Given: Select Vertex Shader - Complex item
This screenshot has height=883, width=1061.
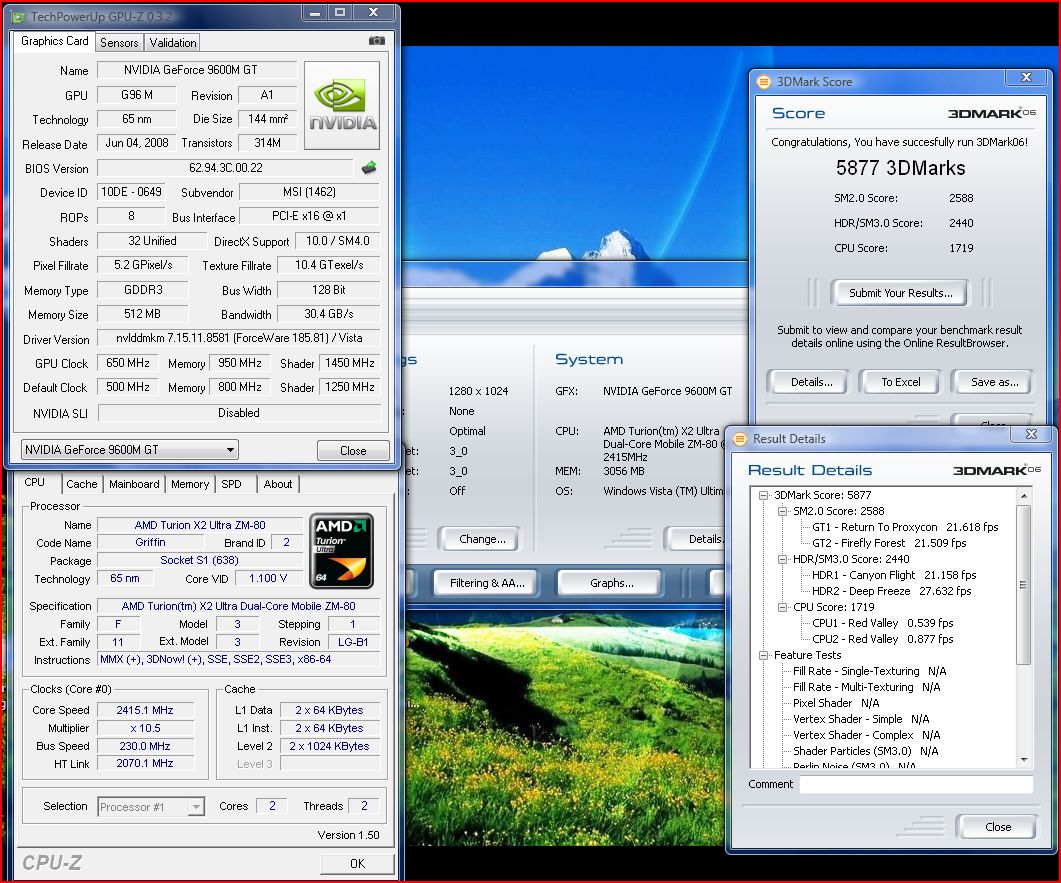Looking at the screenshot, I should point(866,735).
